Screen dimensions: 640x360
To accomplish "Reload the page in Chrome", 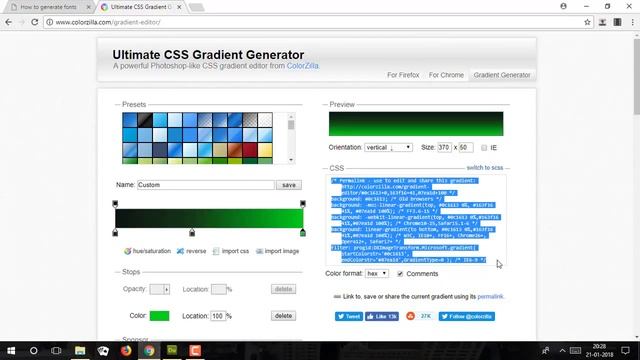I will tap(35, 22).
